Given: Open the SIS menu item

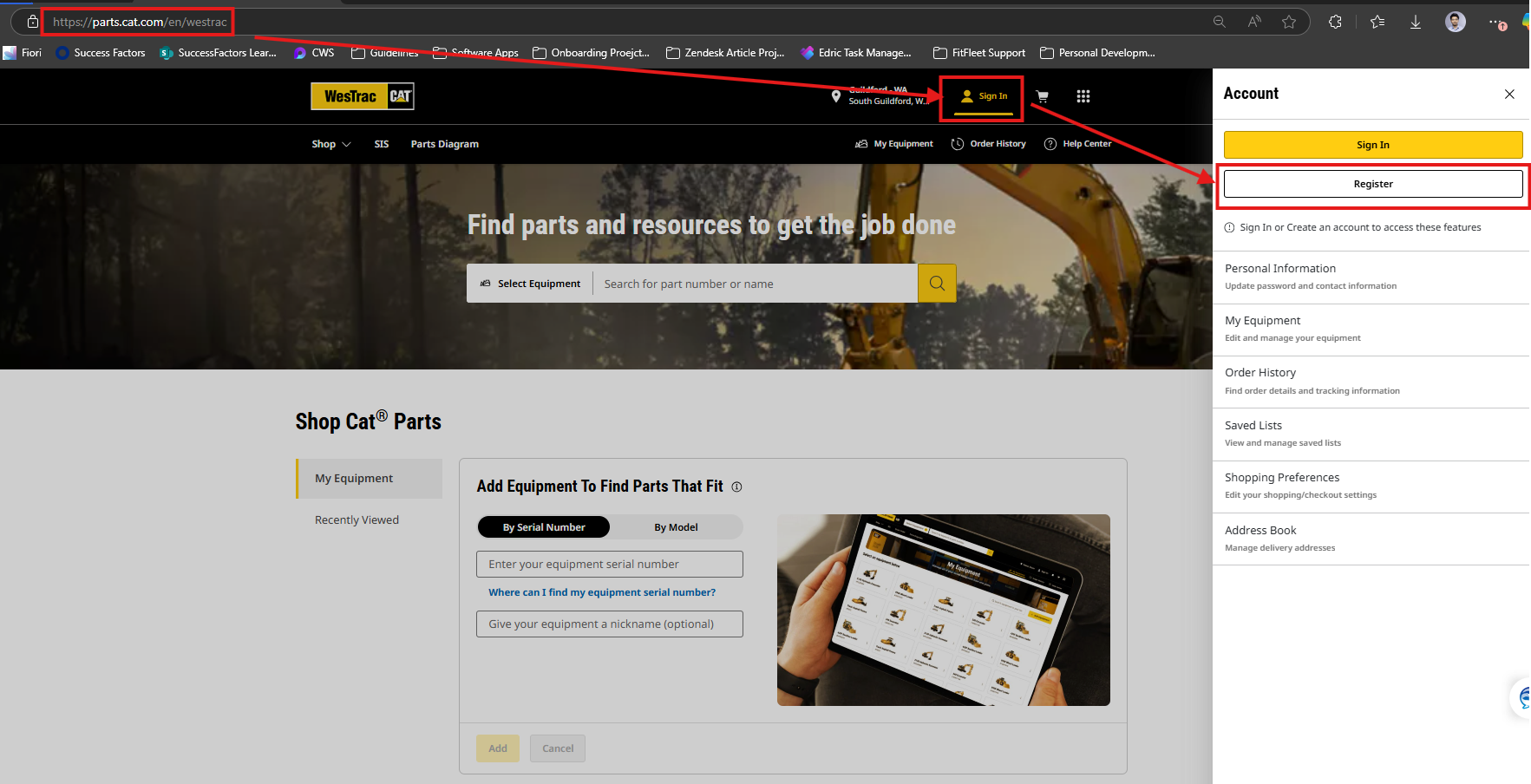Looking at the screenshot, I should pyautogui.click(x=382, y=144).
